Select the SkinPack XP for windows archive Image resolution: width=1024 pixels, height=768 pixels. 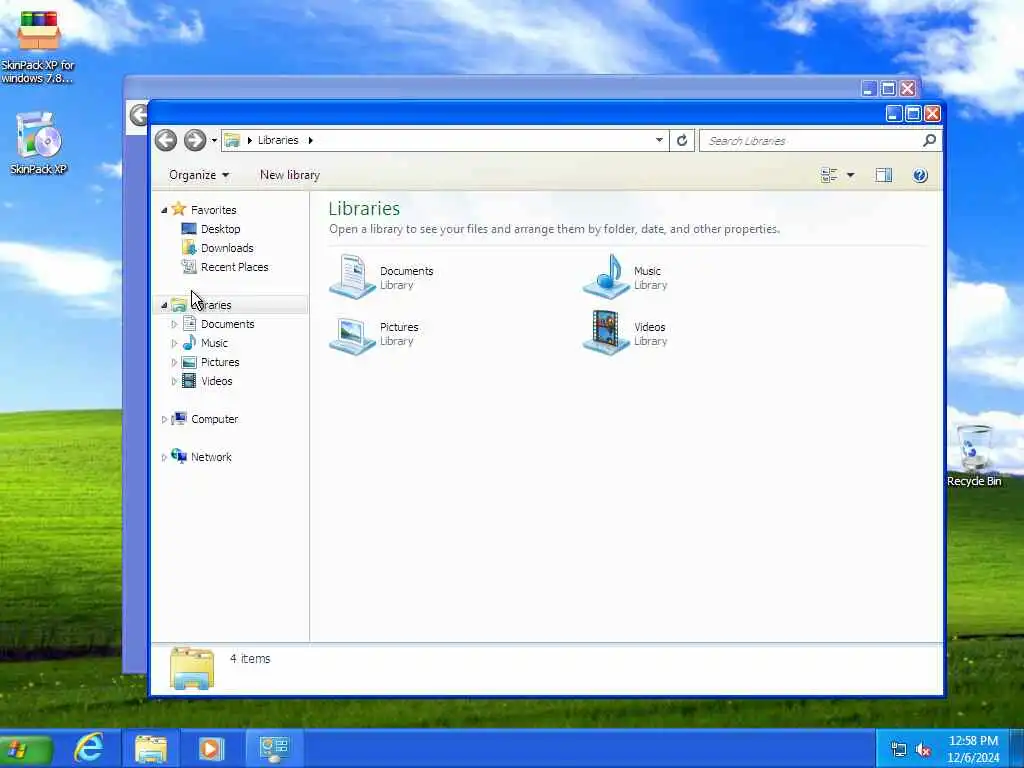[x=38, y=46]
